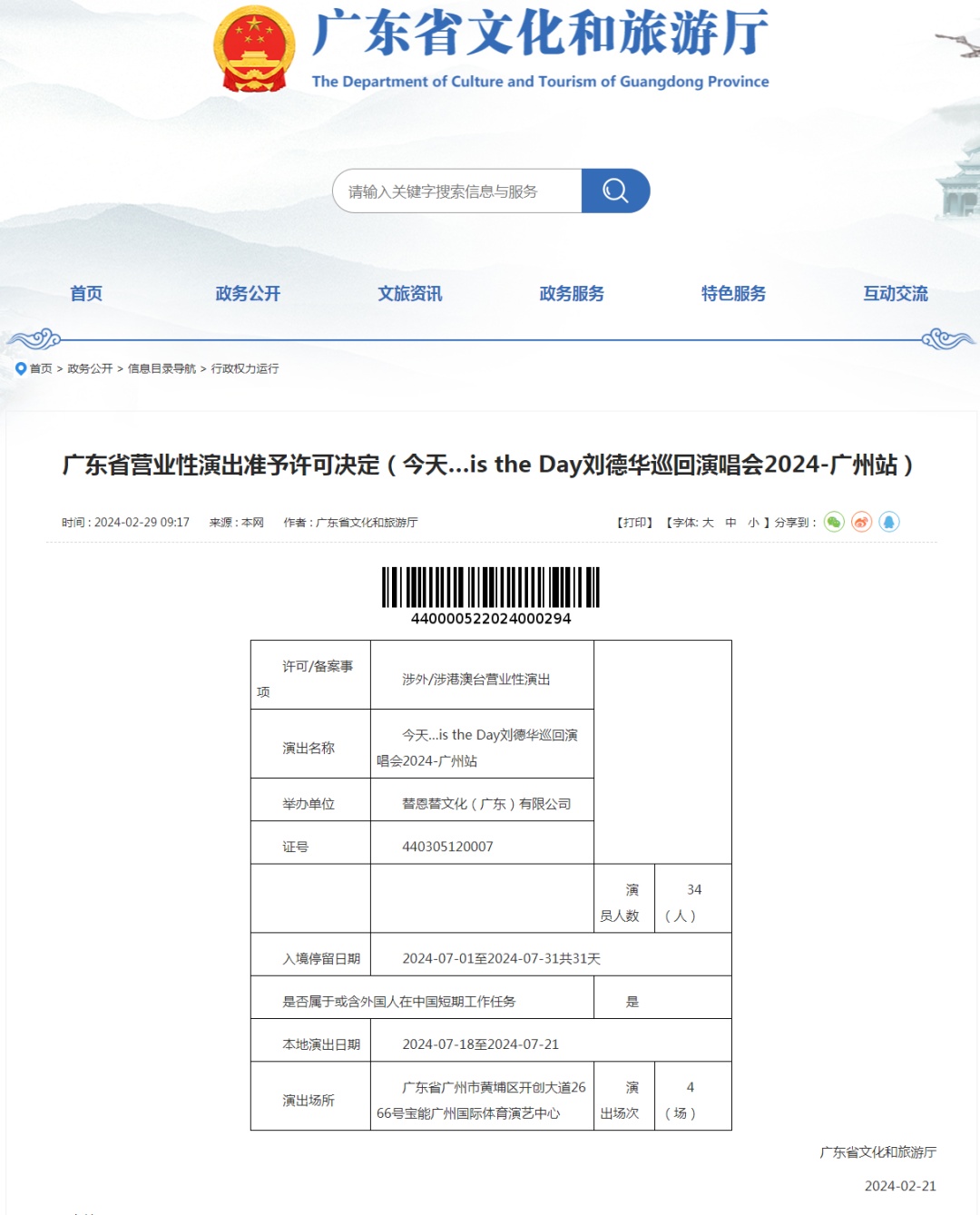Image resolution: width=980 pixels, height=1215 pixels.
Task: Click the 是 answer cell
Action: click(x=662, y=997)
